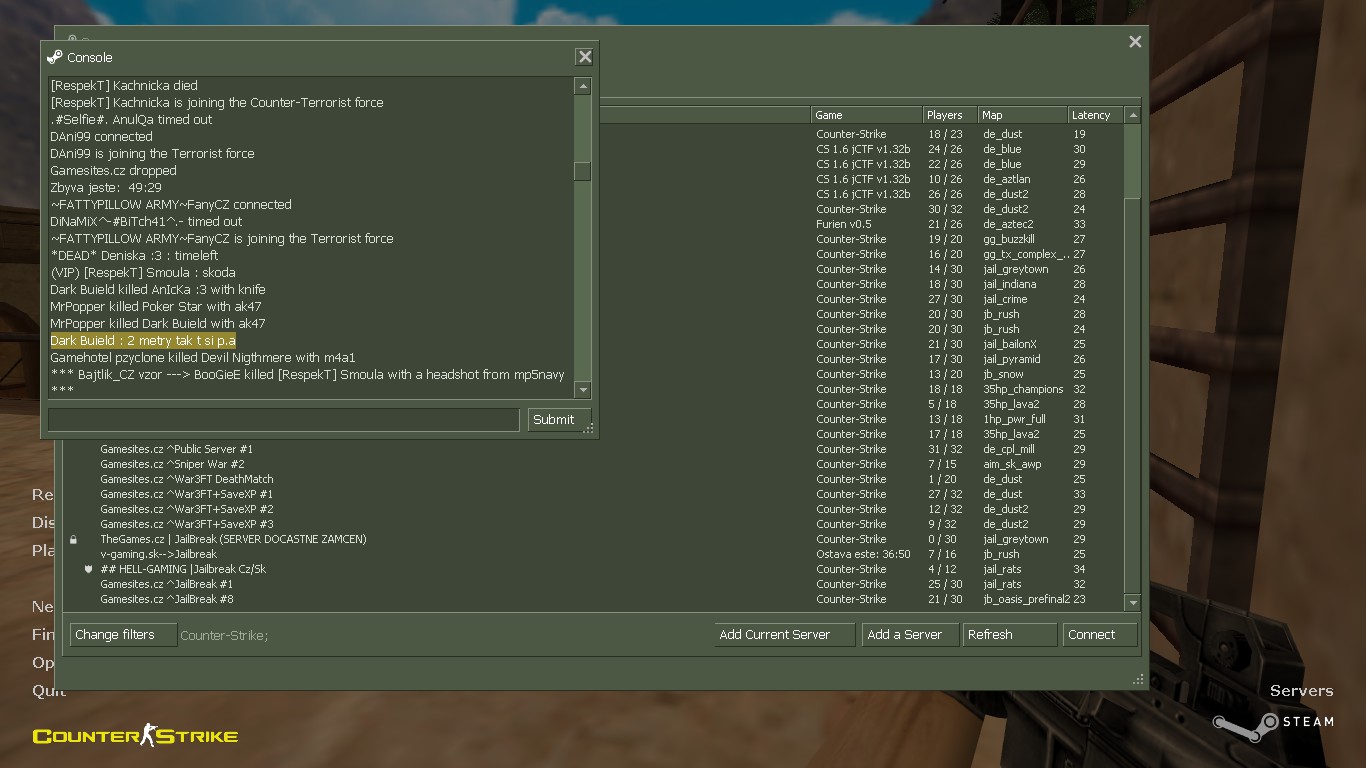Click console scrollbar down arrow

click(583, 390)
